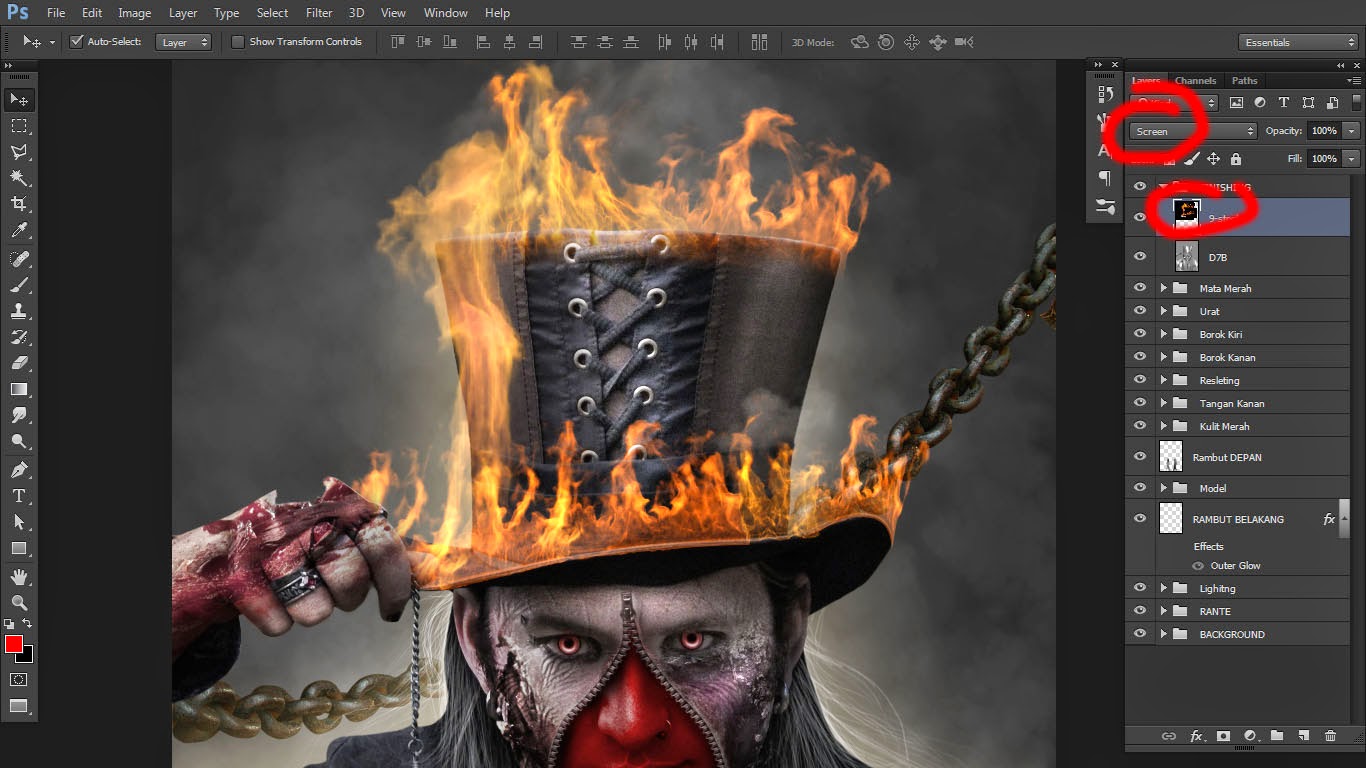Viewport: 1366px width, 768px height.
Task: Expand the Borok Kiri group
Action: click(x=1163, y=334)
